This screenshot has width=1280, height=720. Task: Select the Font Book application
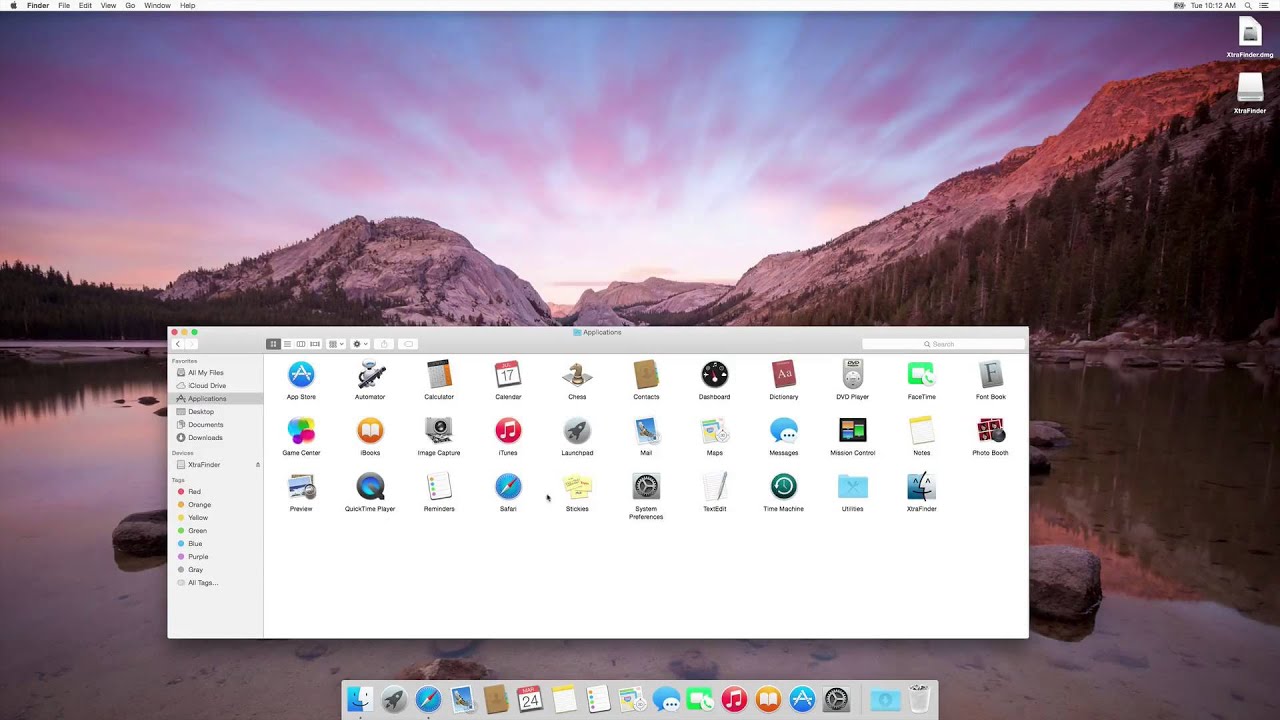point(991,375)
